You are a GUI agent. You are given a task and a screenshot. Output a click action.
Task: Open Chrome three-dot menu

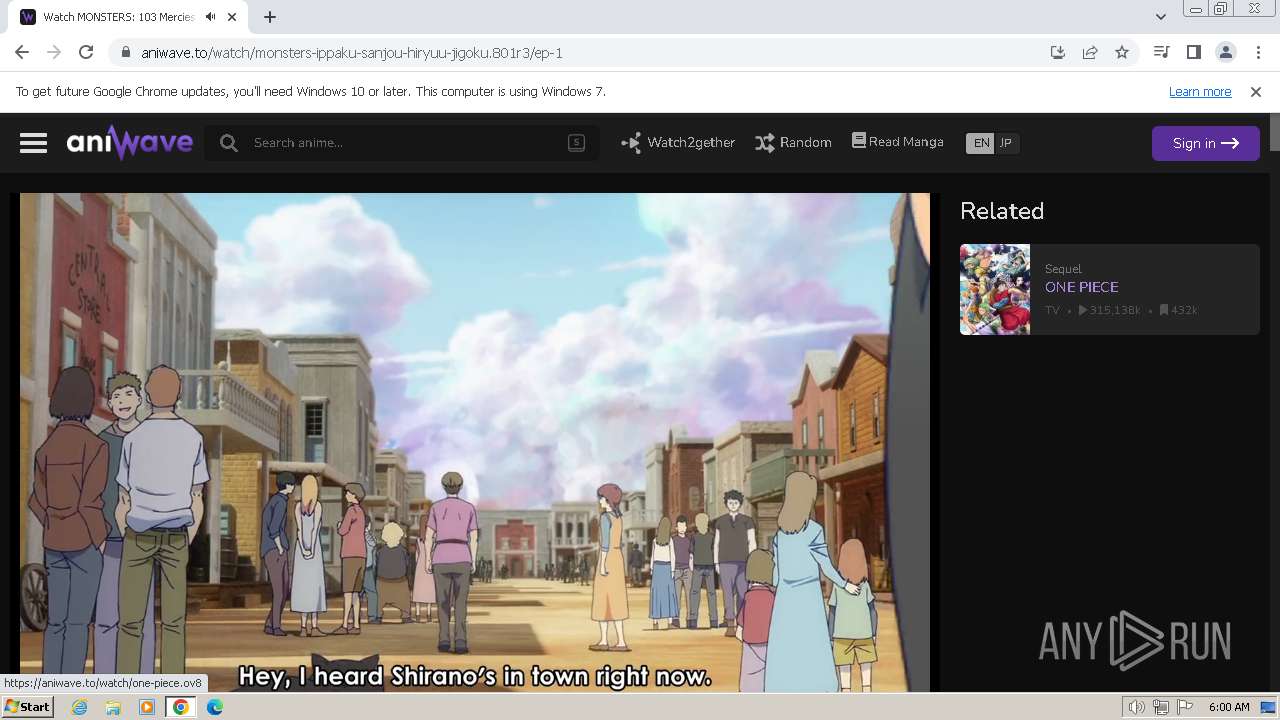[1258, 53]
